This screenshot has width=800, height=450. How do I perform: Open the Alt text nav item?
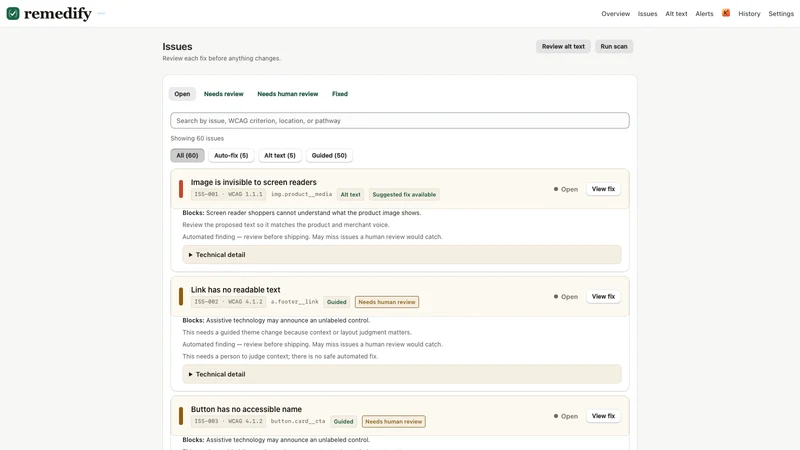pos(676,14)
